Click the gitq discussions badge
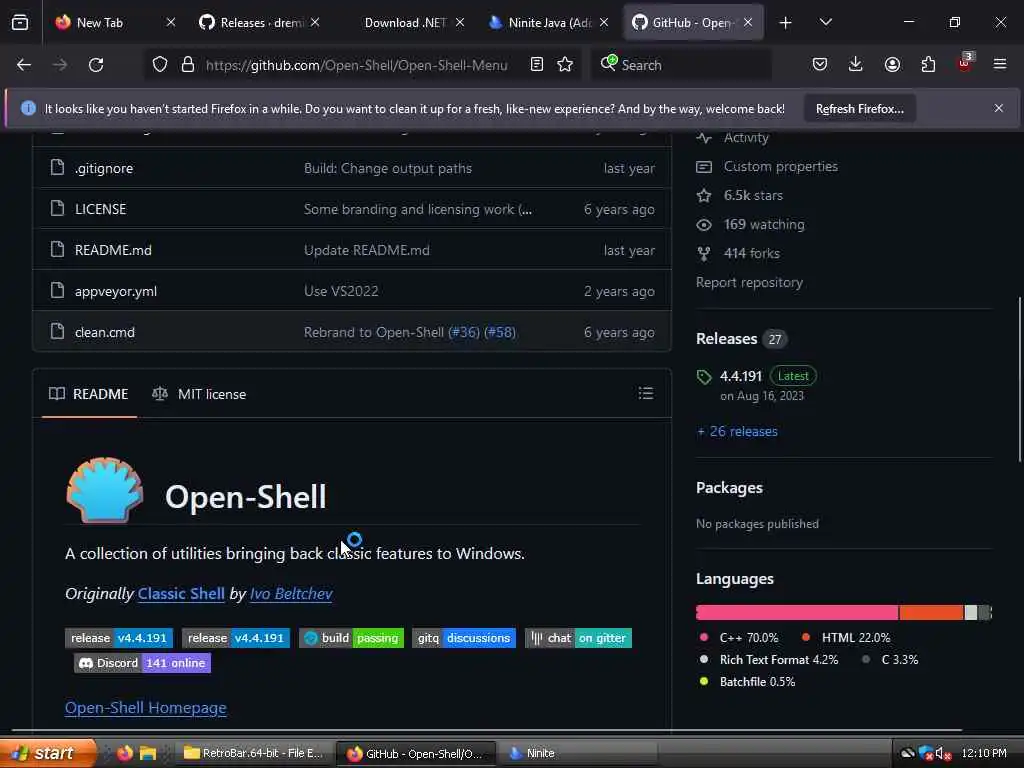Image resolution: width=1024 pixels, height=768 pixels. coord(464,638)
